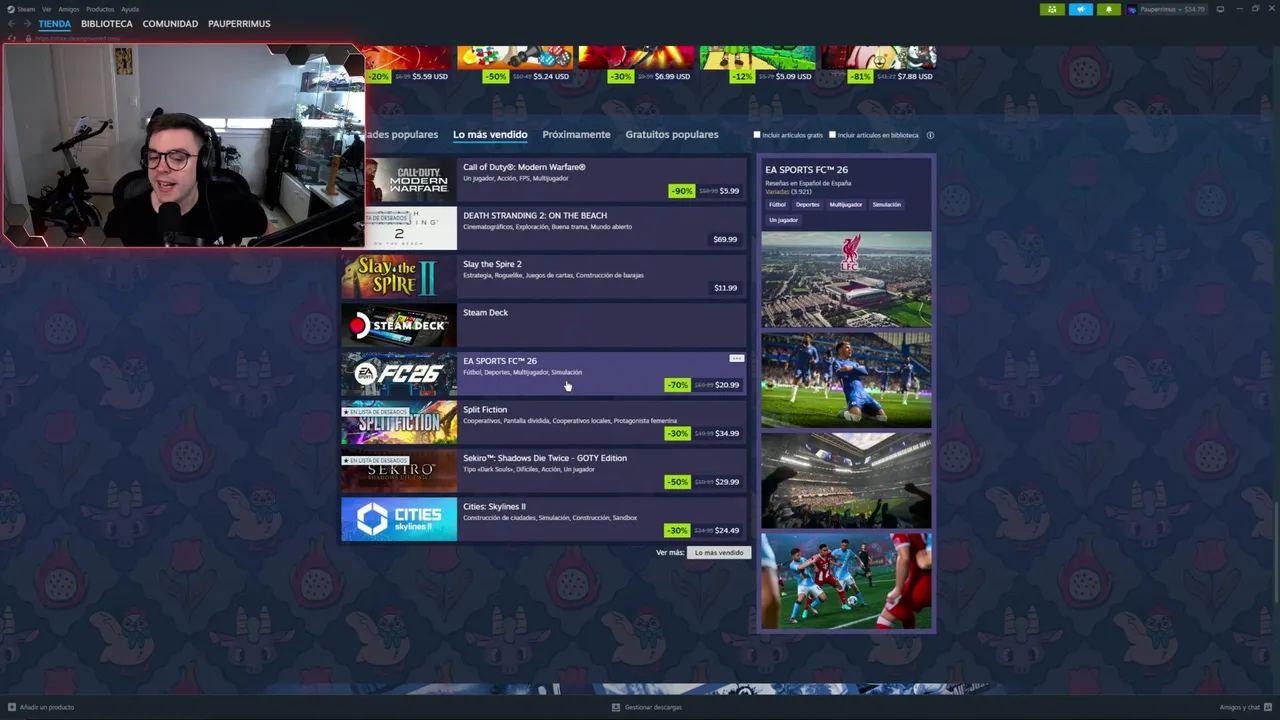The height and width of the screenshot is (720, 1280).
Task: Enable Incluir artículos en biblioteca checkbox
Action: [x=832, y=135]
